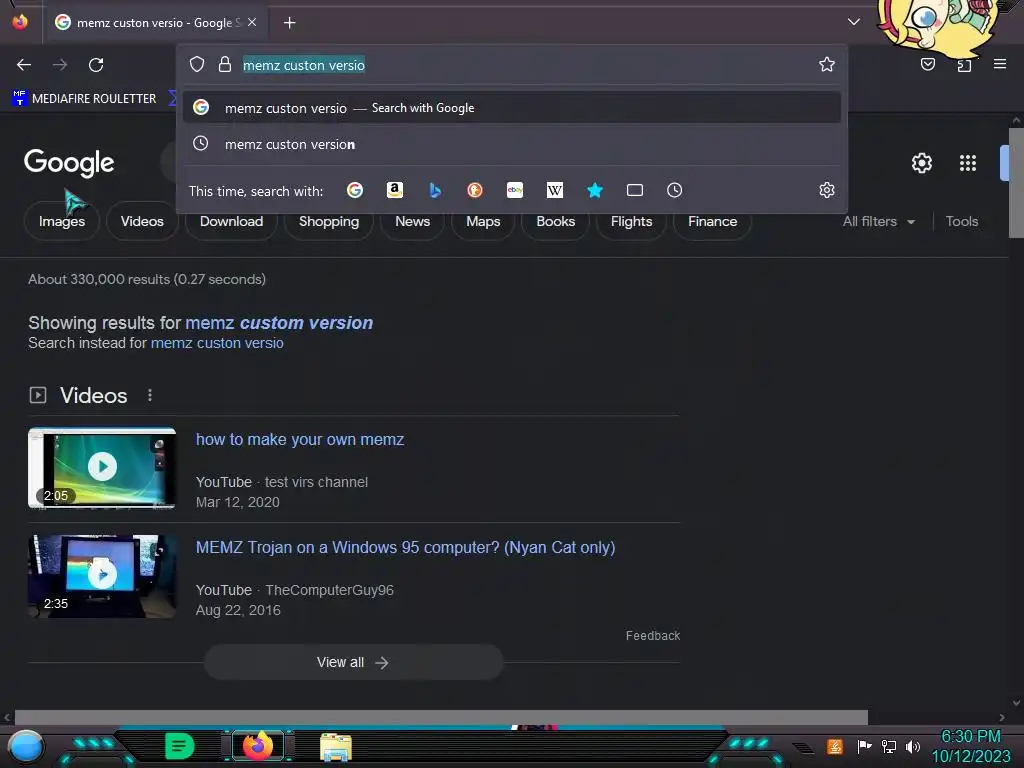The height and width of the screenshot is (768, 1024).
Task: Search history using the clock icon
Action: pyautogui.click(x=675, y=190)
